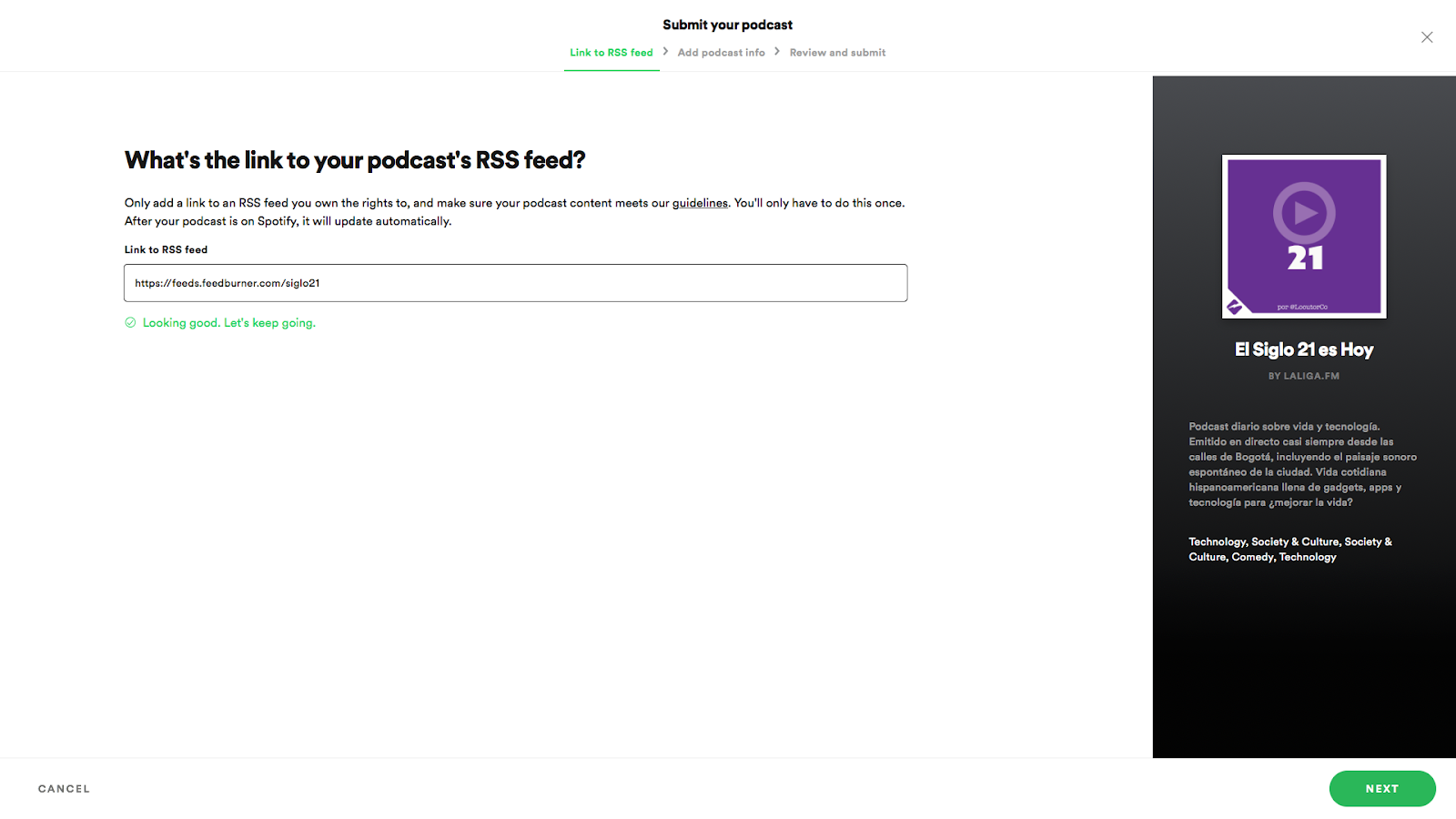Click chevron after Link to RSS feed step
The width and height of the screenshot is (1456, 819).
[666, 52]
